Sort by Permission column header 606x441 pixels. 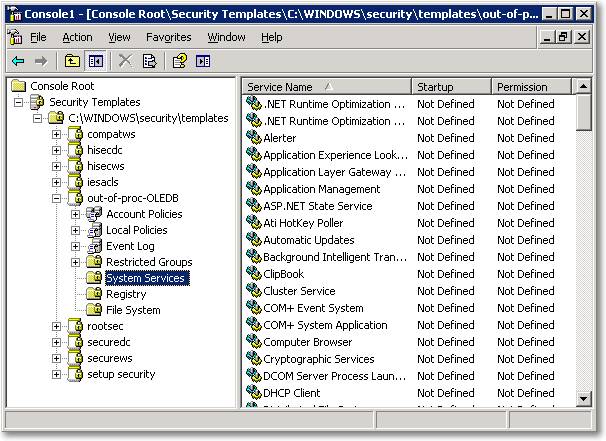pos(532,87)
